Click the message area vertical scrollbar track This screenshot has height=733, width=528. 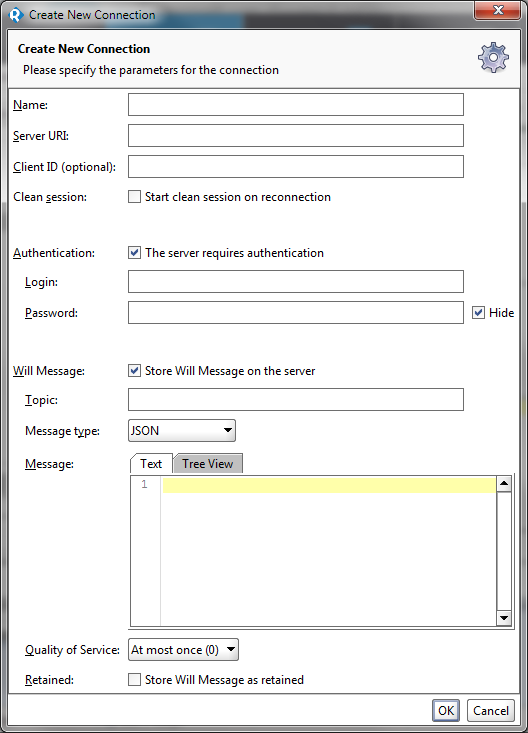504,551
